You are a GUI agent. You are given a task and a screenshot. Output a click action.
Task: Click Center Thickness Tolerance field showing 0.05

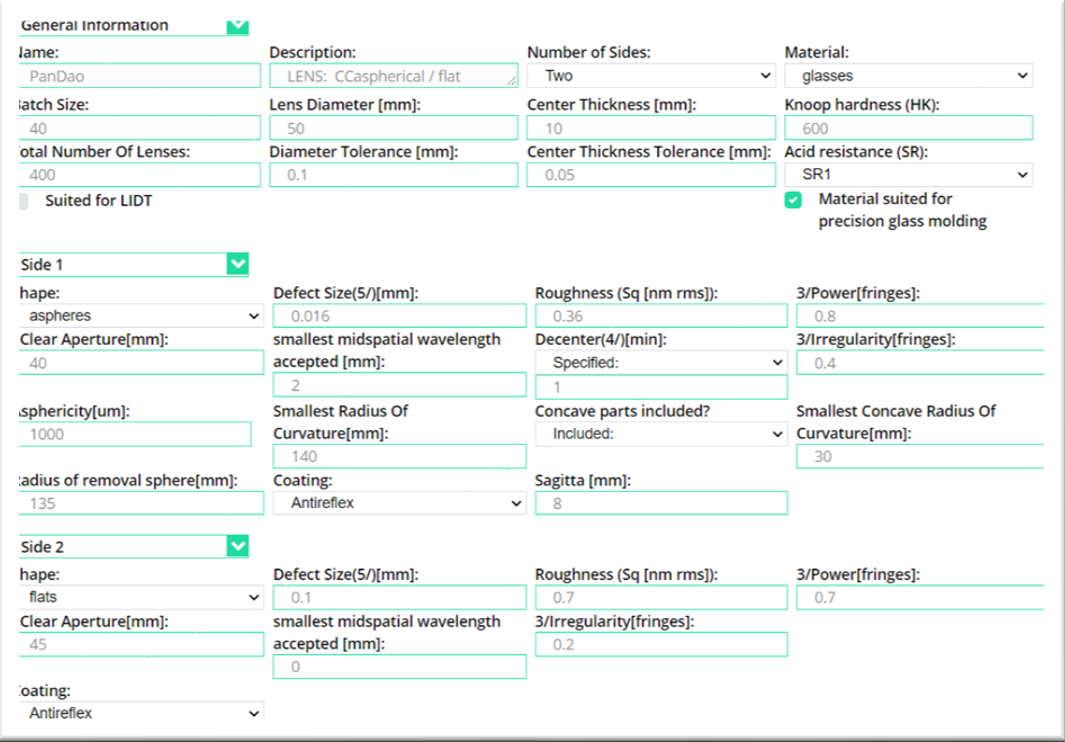(651, 175)
